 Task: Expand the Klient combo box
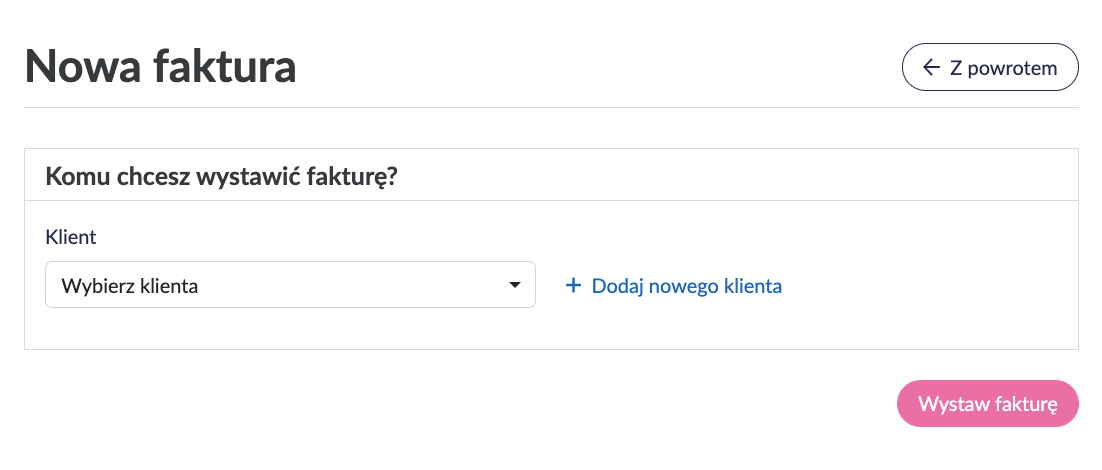point(290,285)
